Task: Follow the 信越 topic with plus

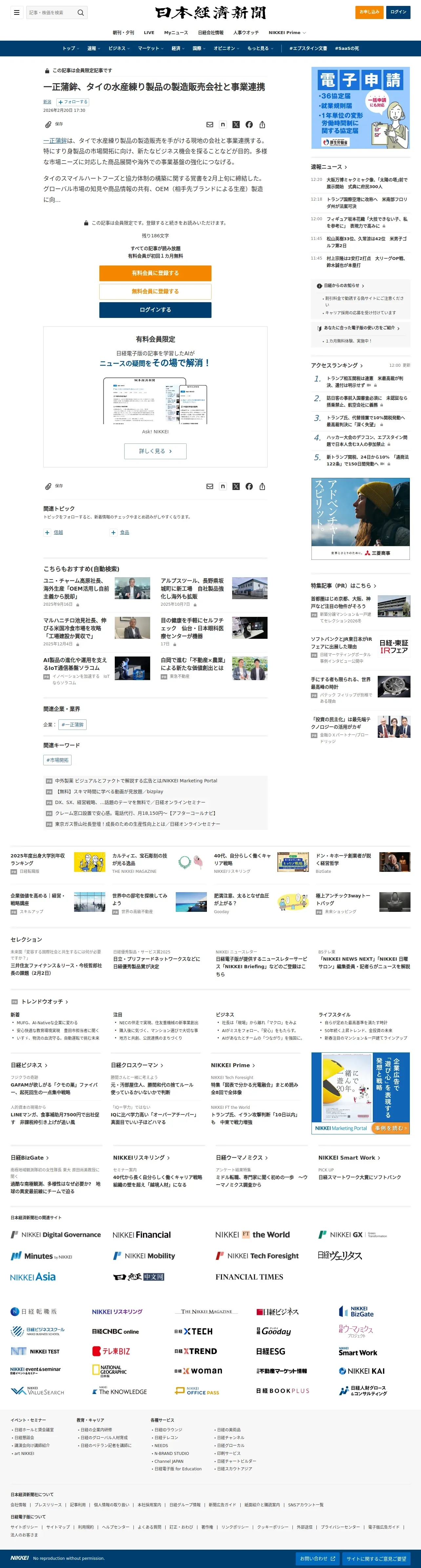Action: pyautogui.click(x=47, y=533)
